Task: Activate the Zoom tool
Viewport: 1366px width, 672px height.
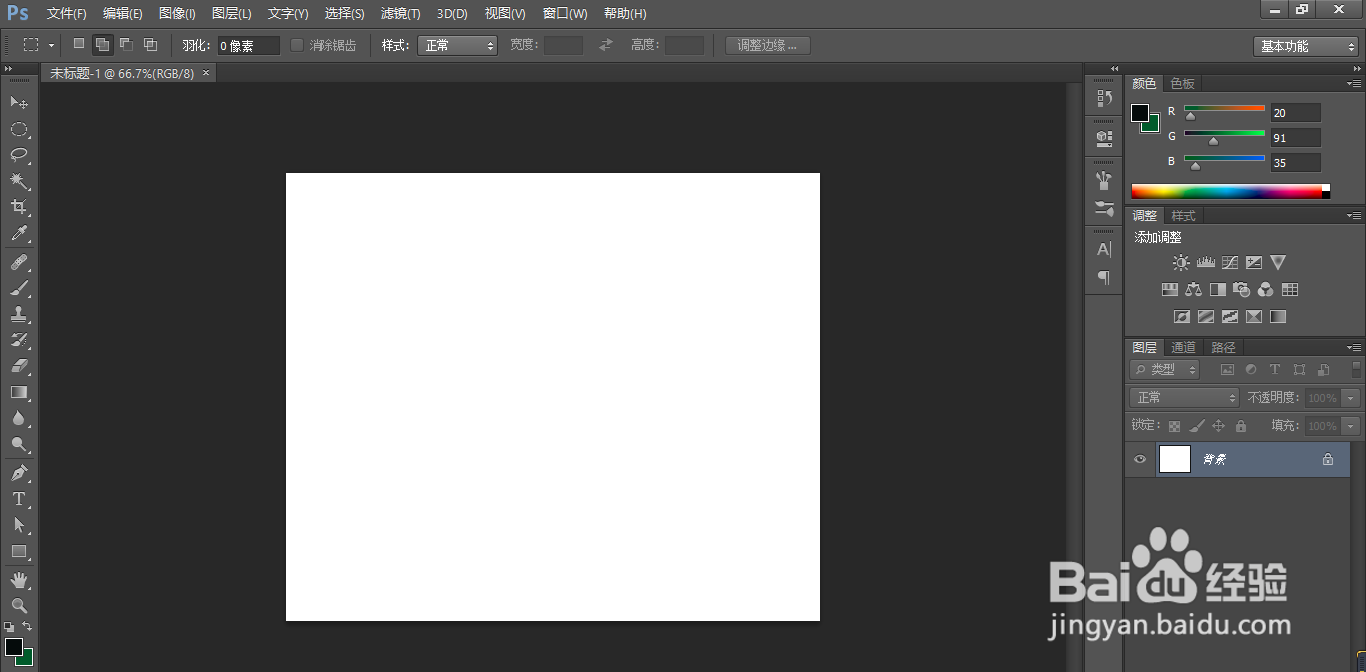Action: [x=20, y=605]
